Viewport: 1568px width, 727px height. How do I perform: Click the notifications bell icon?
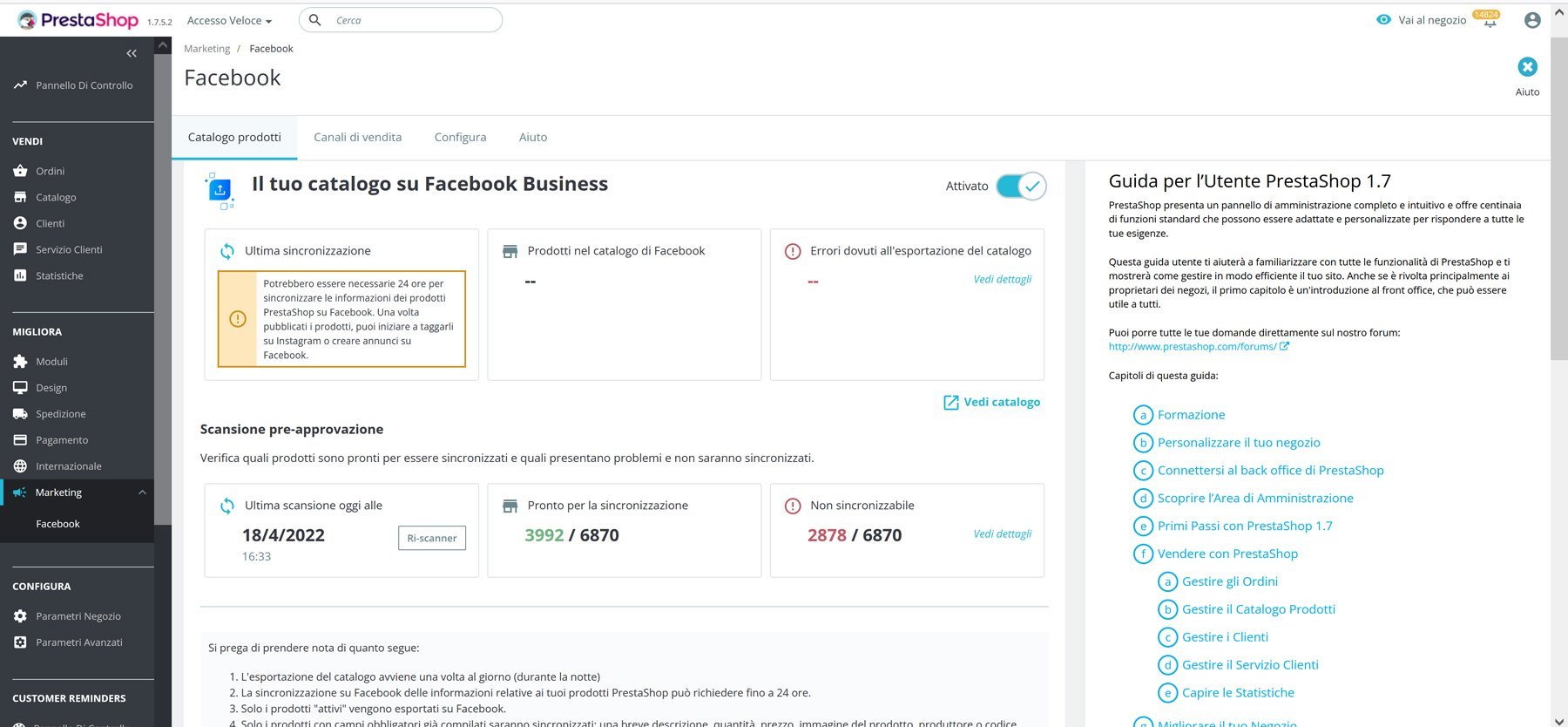tap(1490, 22)
